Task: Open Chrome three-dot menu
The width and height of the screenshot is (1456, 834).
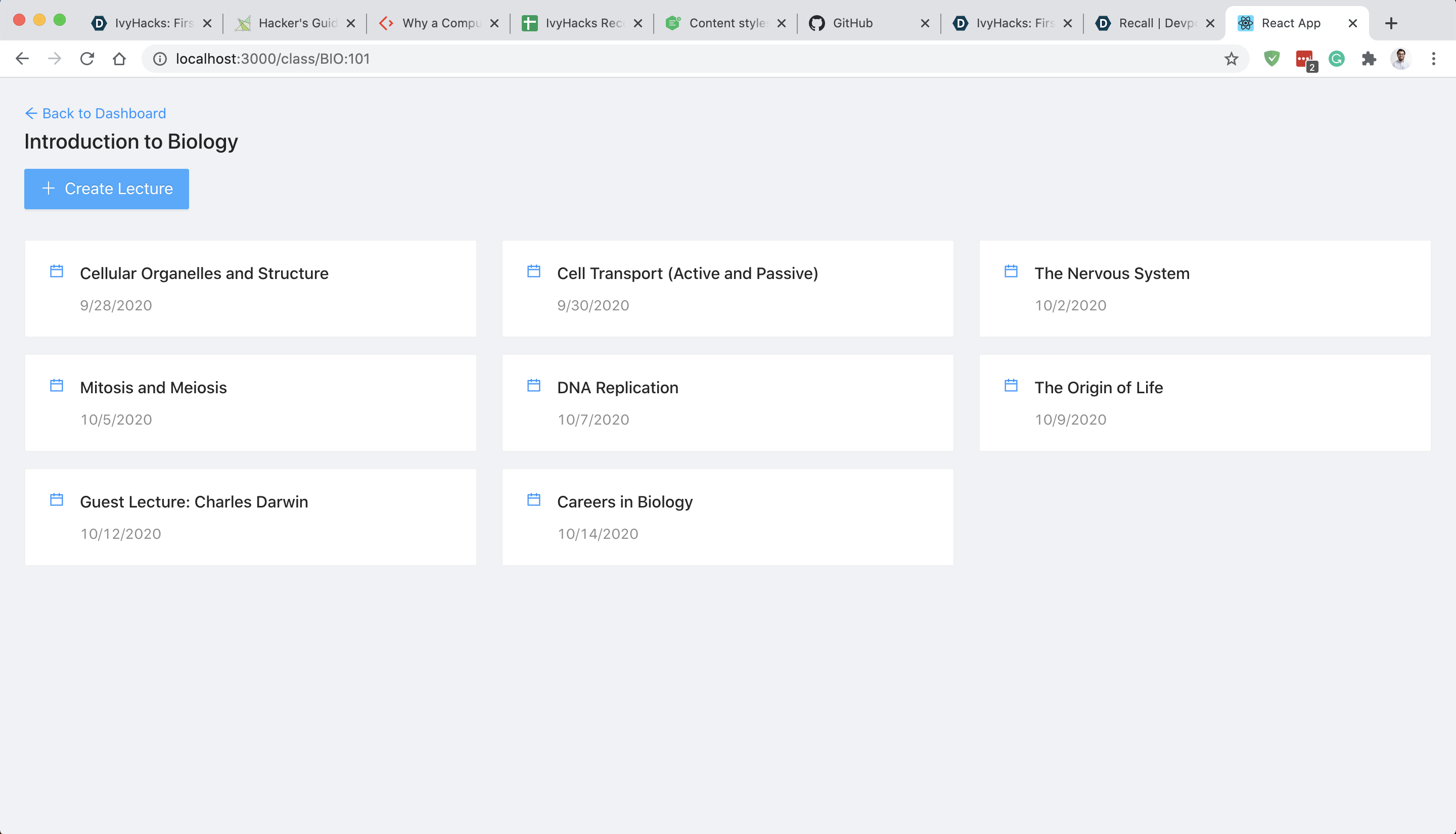Action: (x=1433, y=59)
